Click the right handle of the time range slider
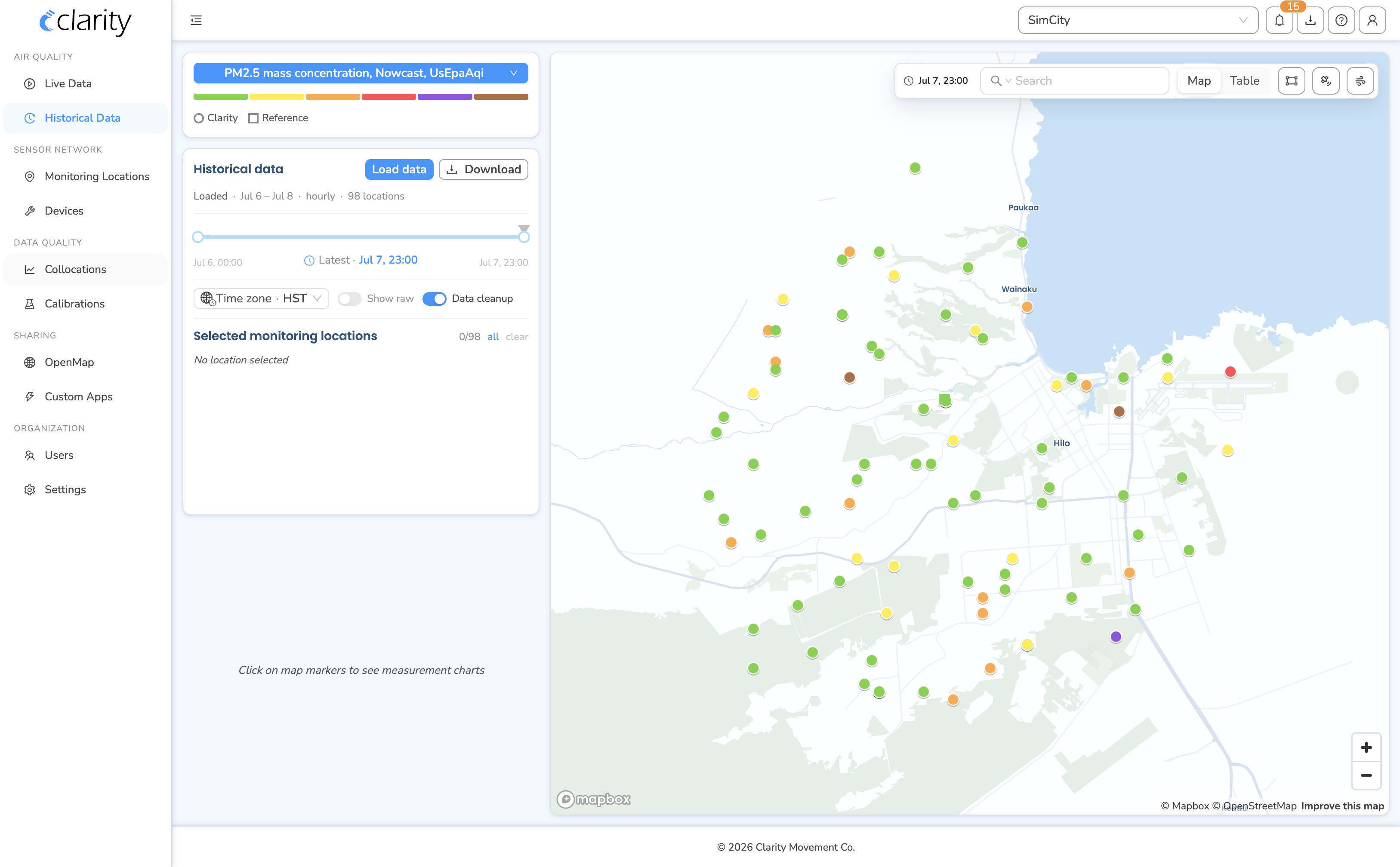Viewport: 1400px width, 867px height. pos(524,237)
